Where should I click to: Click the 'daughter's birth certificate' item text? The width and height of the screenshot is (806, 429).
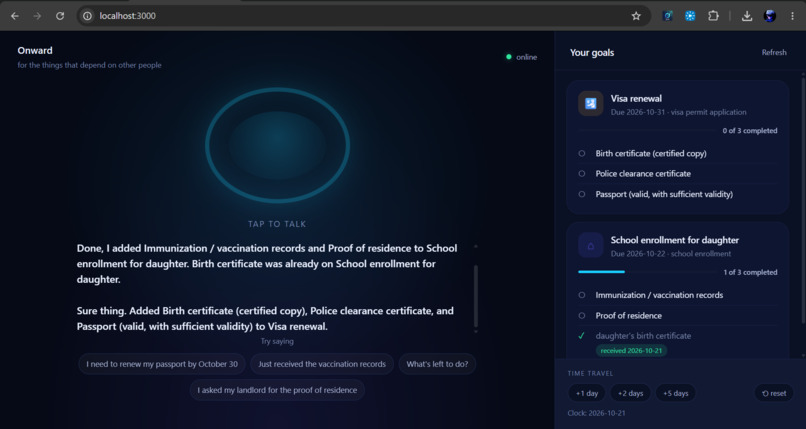644,335
